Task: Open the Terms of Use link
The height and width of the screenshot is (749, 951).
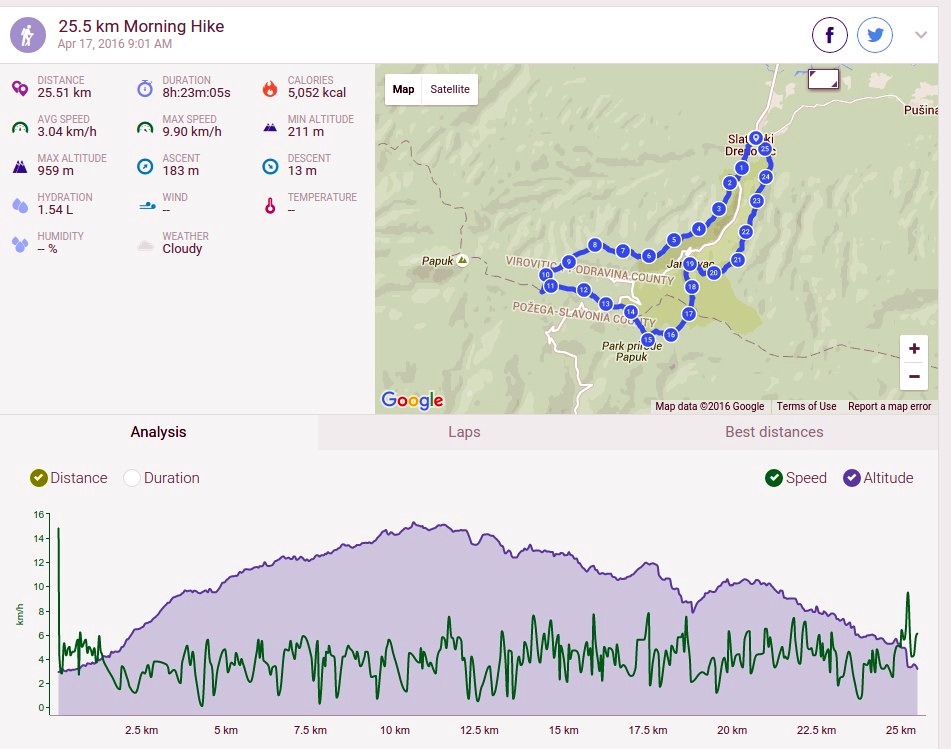Action: click(806, 406)
